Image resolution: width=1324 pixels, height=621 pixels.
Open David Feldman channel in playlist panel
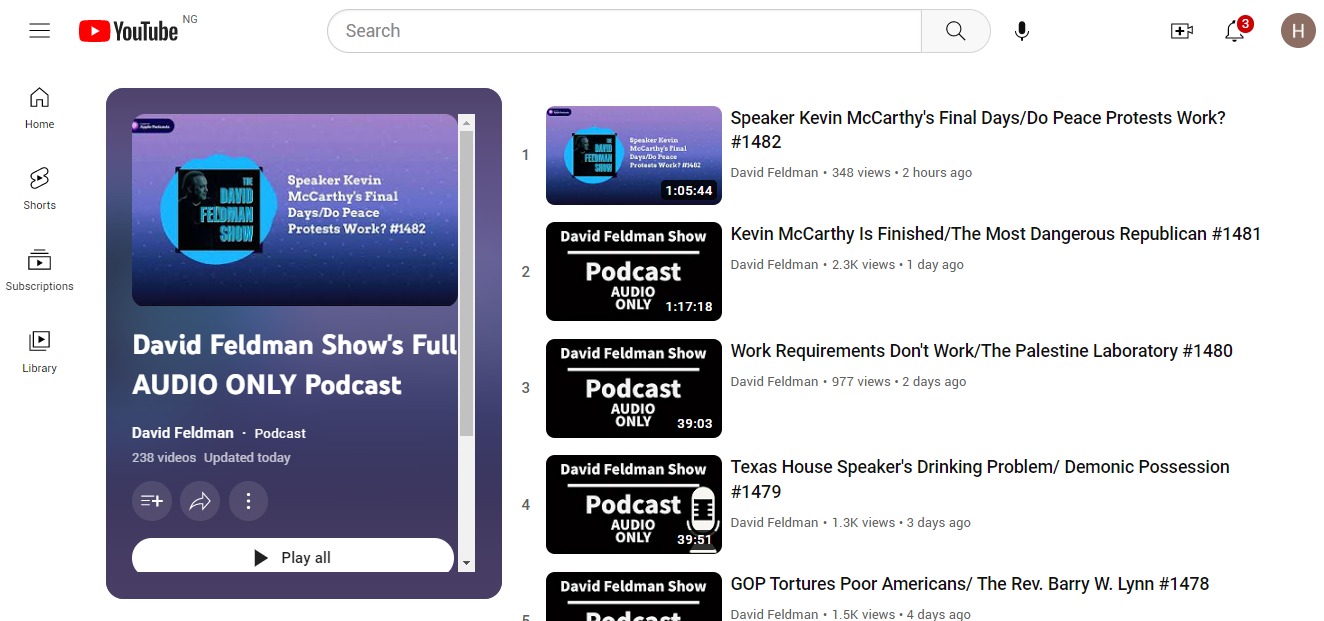click(183, 433)
